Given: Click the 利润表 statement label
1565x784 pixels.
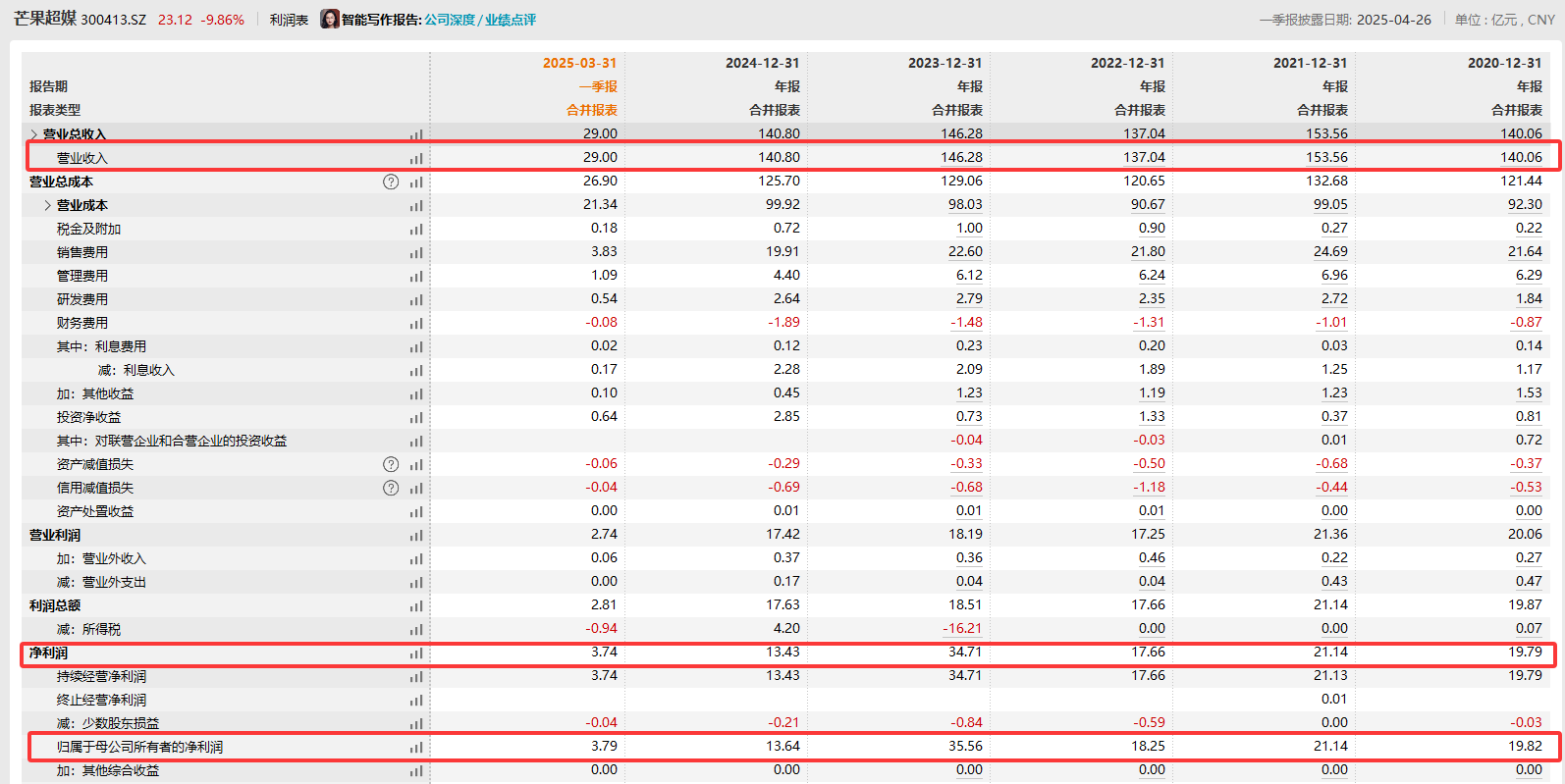Looking at the screenshot, I should click(289, 20).
